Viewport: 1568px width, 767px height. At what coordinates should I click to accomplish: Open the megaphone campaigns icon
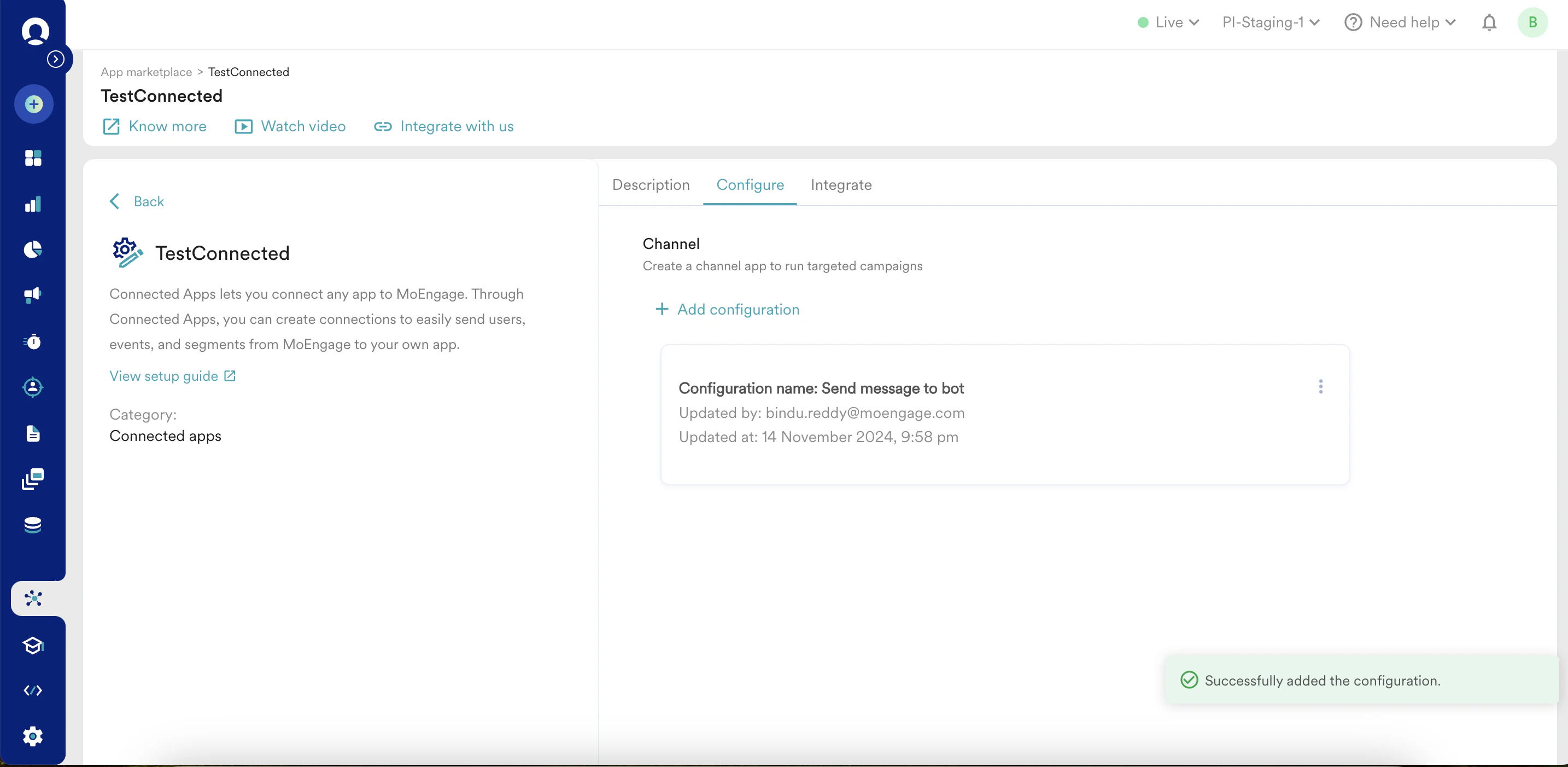pos(33,295)
